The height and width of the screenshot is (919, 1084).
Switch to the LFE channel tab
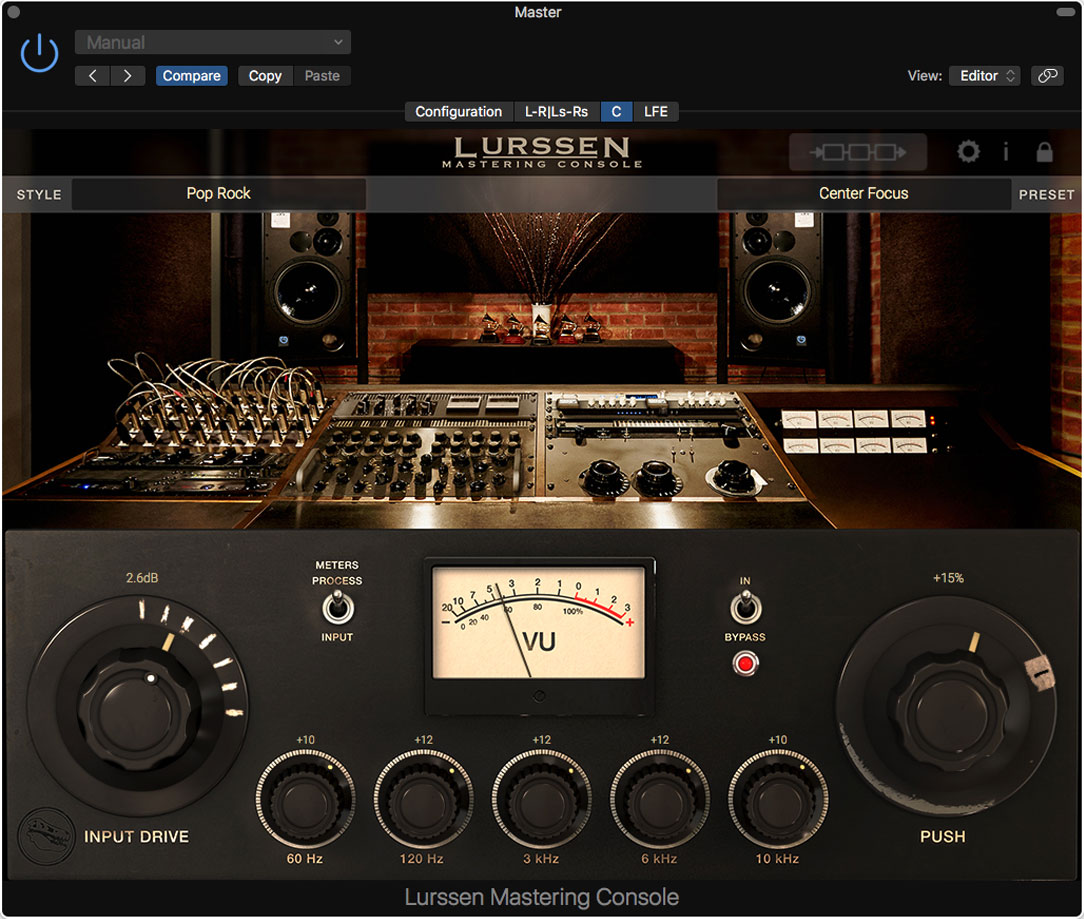pyautogui.click(x=657, y=111)
